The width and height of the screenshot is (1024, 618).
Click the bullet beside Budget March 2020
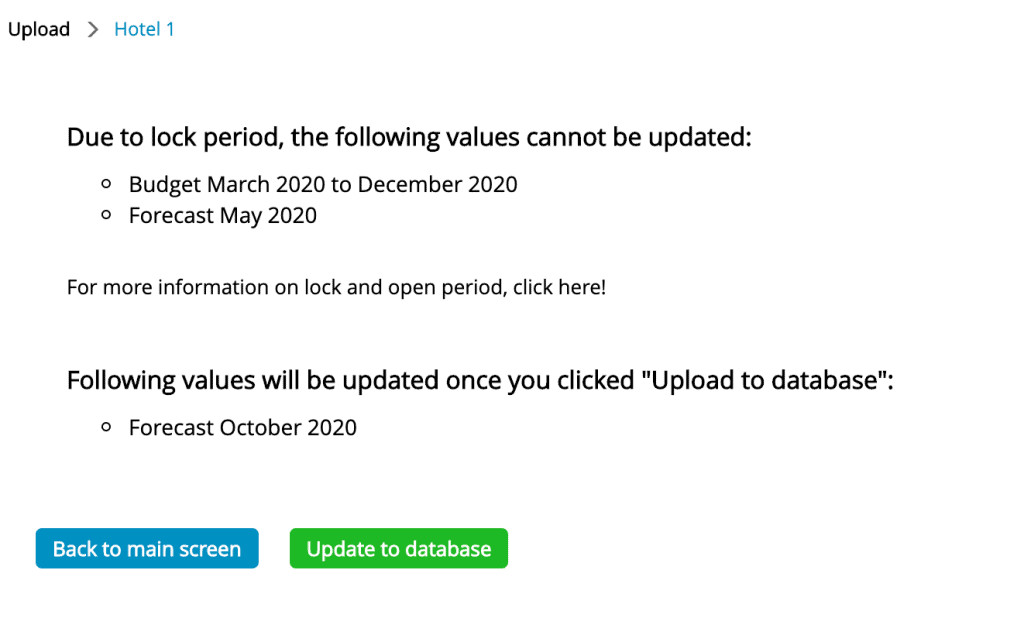coord(106,185)
